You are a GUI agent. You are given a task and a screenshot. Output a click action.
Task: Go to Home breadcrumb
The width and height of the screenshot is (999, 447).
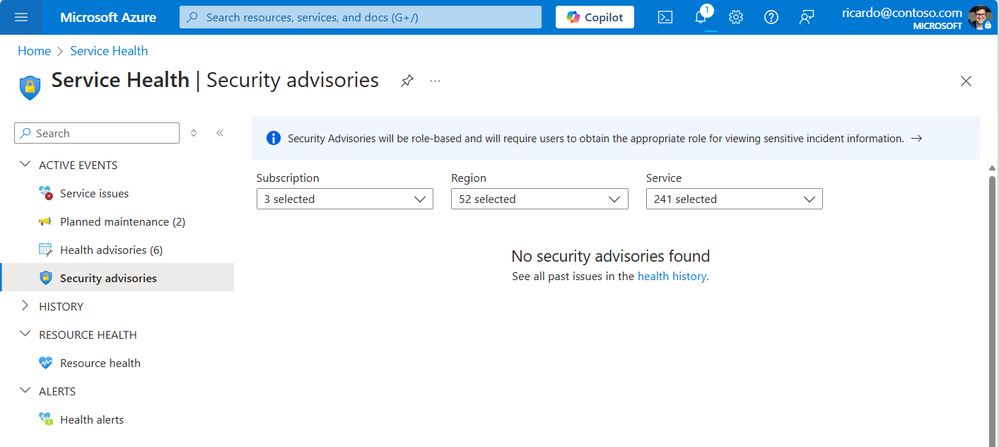click(34, 51)
